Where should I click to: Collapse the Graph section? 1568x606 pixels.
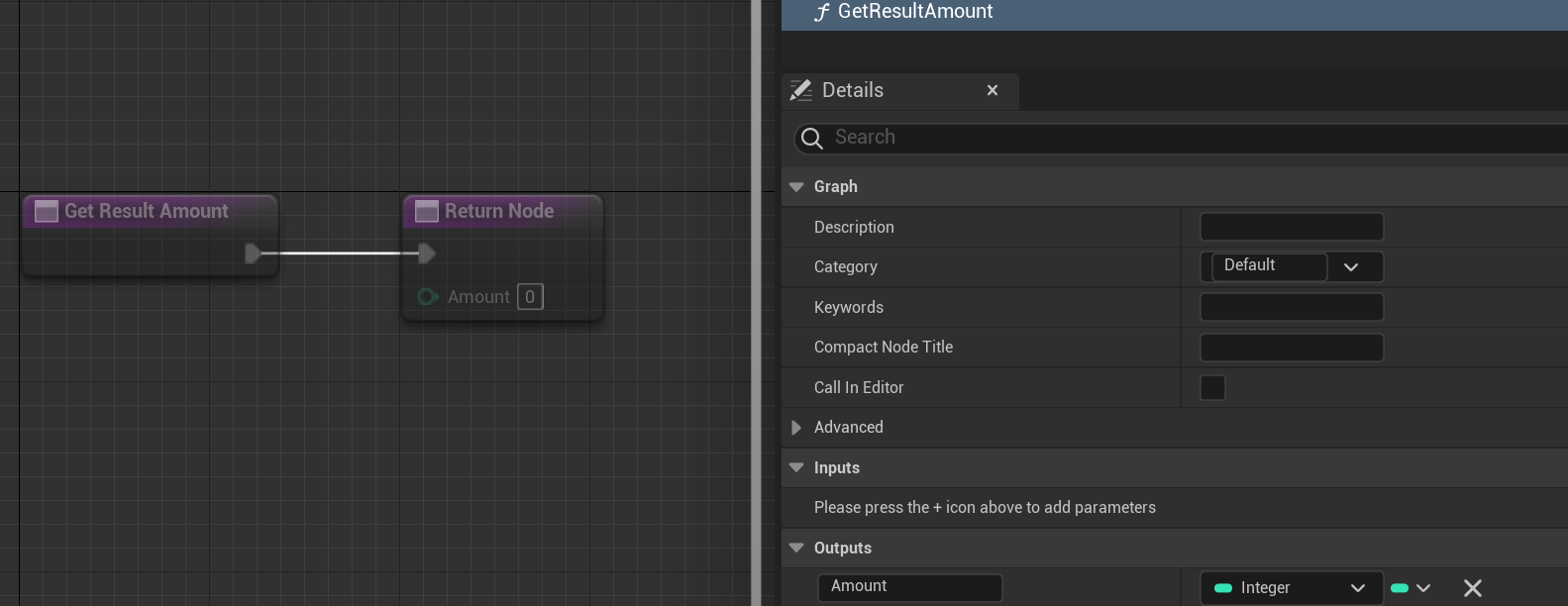coord(796,187)
